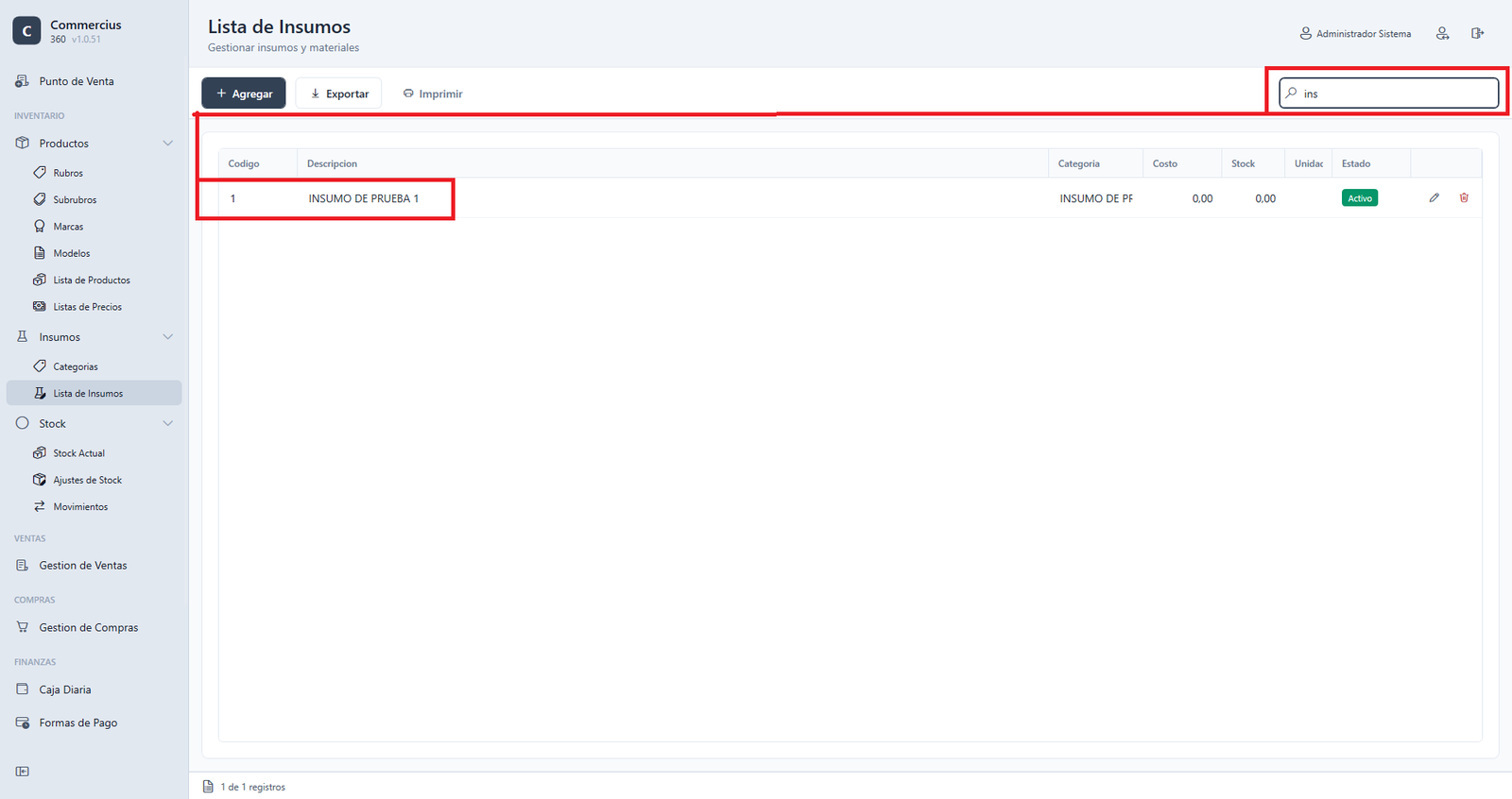Viewport: 1512px width, 799px height.
Task: Click the Agregar button
Action: (x=244, y=93)
